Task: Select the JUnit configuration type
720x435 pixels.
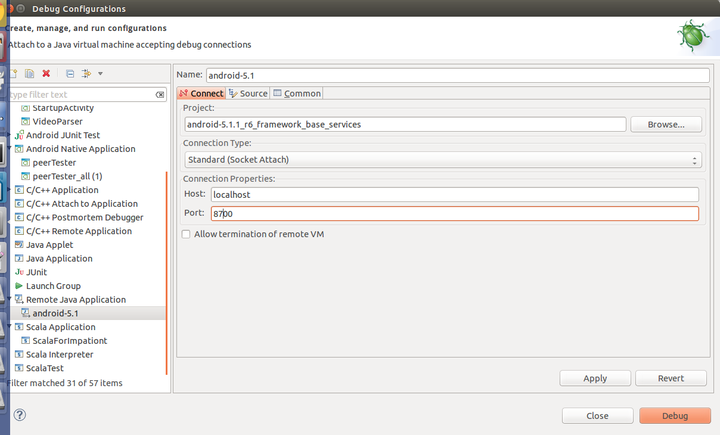Action: tap(37, 272)
